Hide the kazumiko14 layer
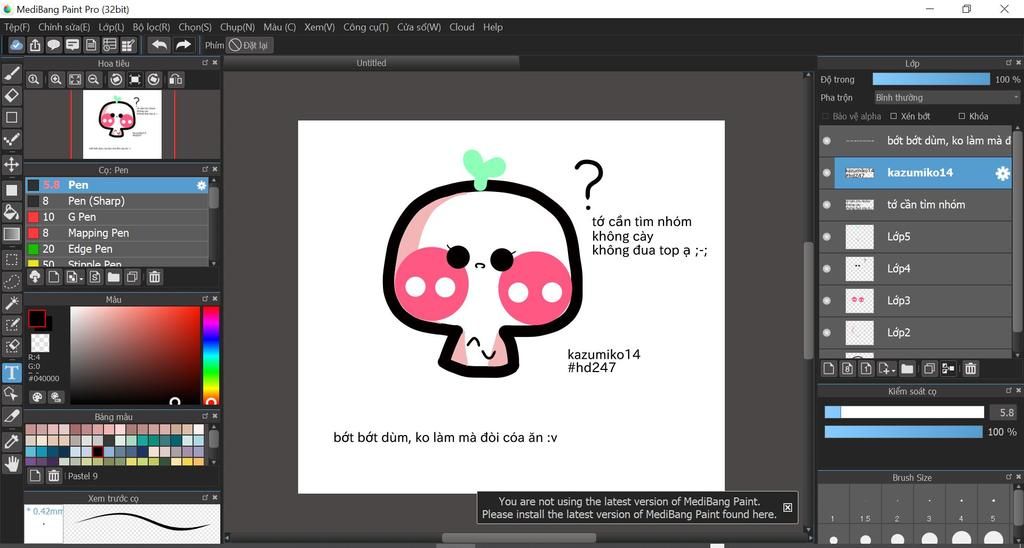Screen dimensions: 1024x548 (x=827, y=173)
